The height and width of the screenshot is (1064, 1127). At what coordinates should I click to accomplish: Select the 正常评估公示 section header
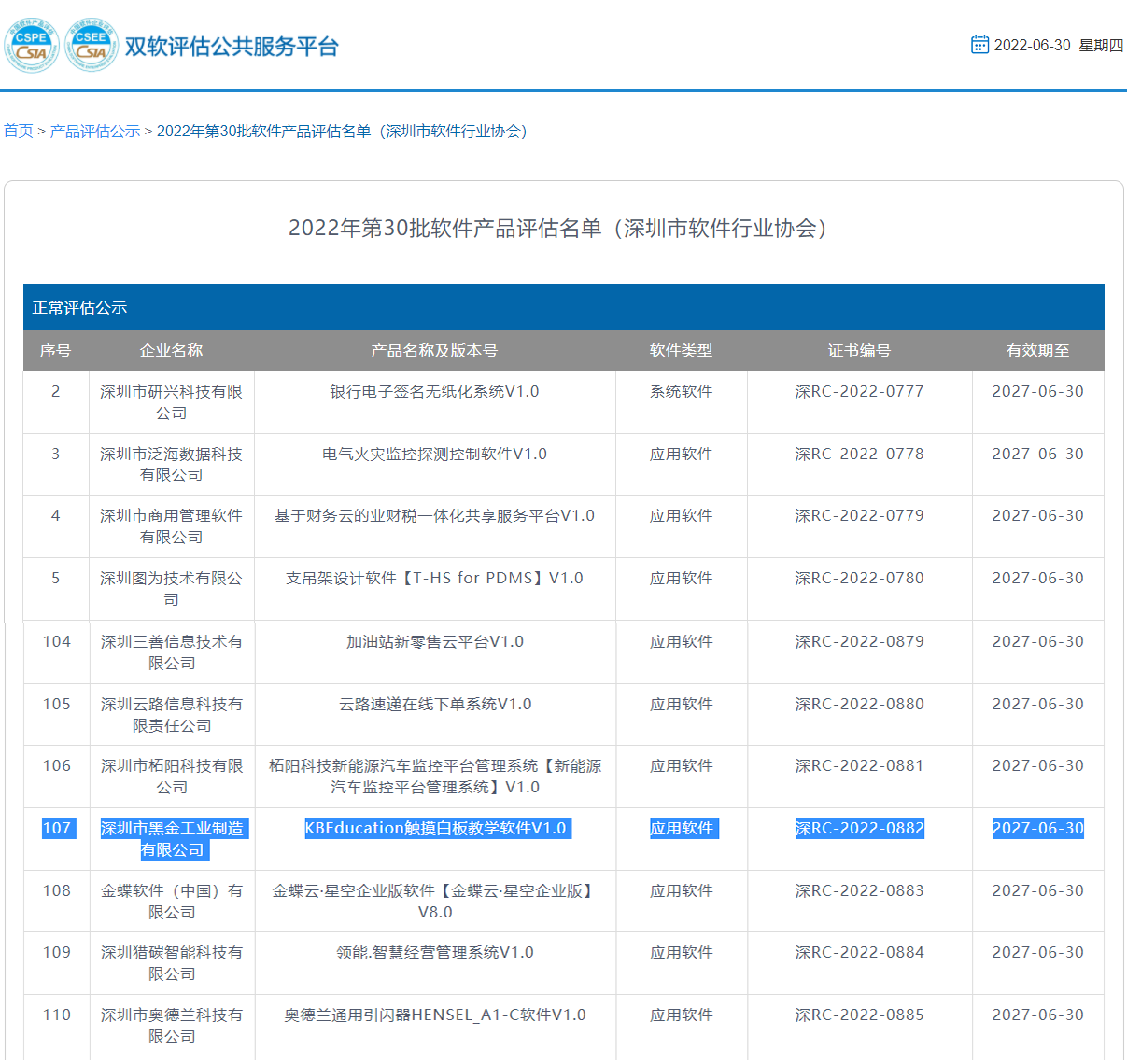coord(79,307)
